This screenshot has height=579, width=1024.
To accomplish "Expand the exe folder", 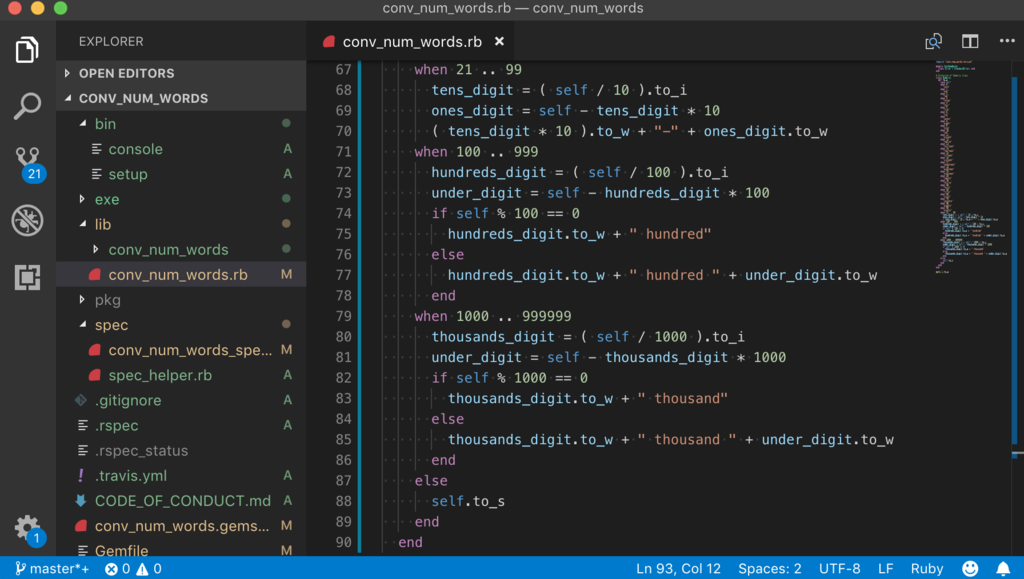I will pyautogui.click(x=181, y=199).
